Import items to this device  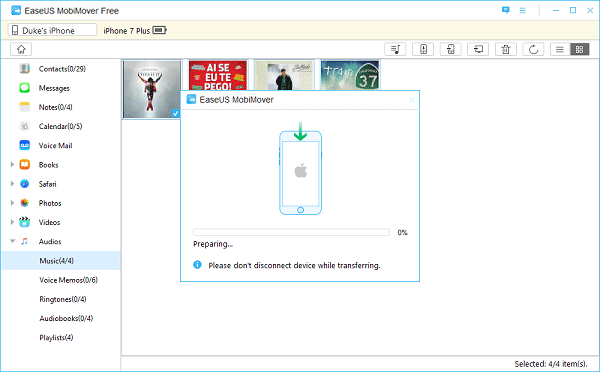click(x=423, y=49)
